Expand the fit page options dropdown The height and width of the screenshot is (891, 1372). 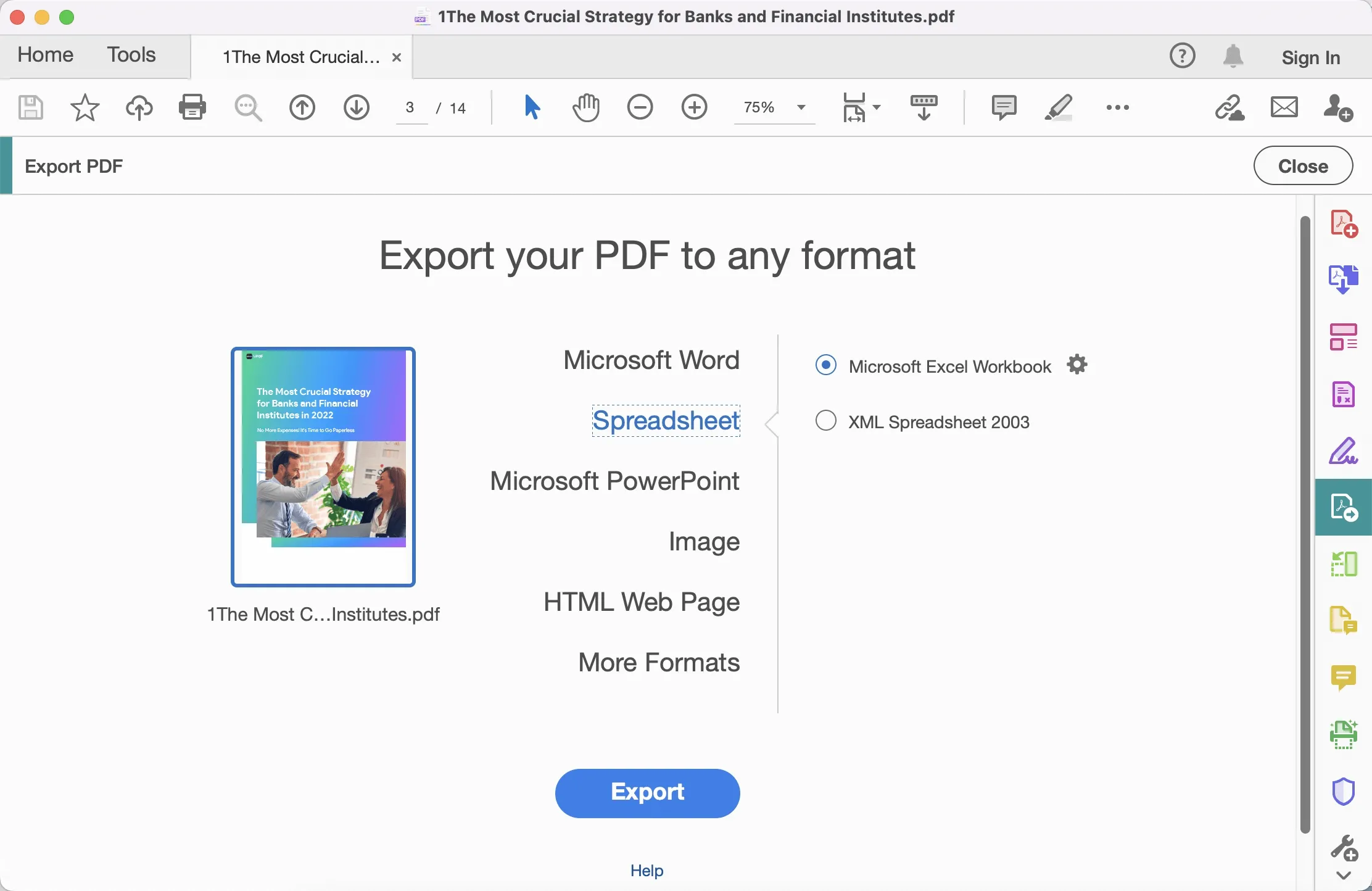[877, 107]
